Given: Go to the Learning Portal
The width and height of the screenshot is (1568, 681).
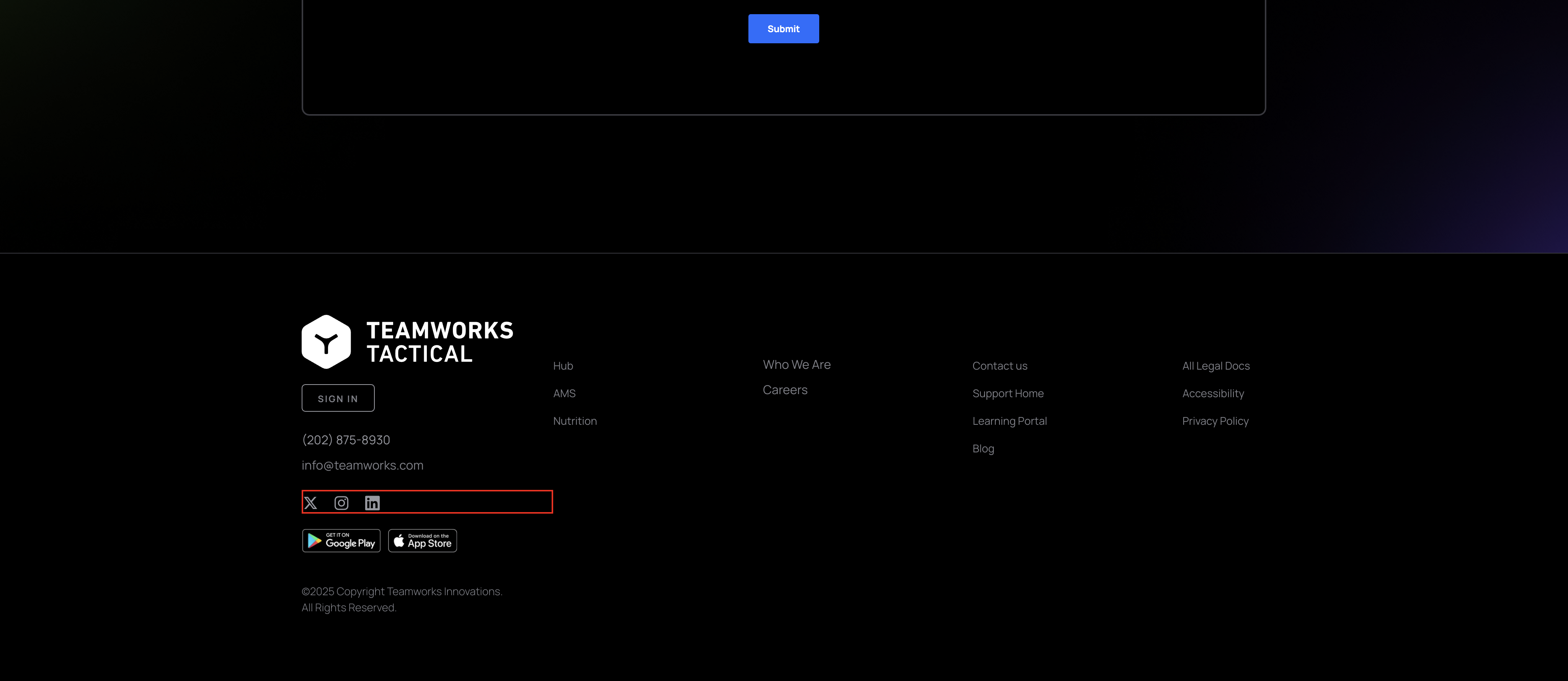Looking at the screenshot, I should [x=1009, y=421].
